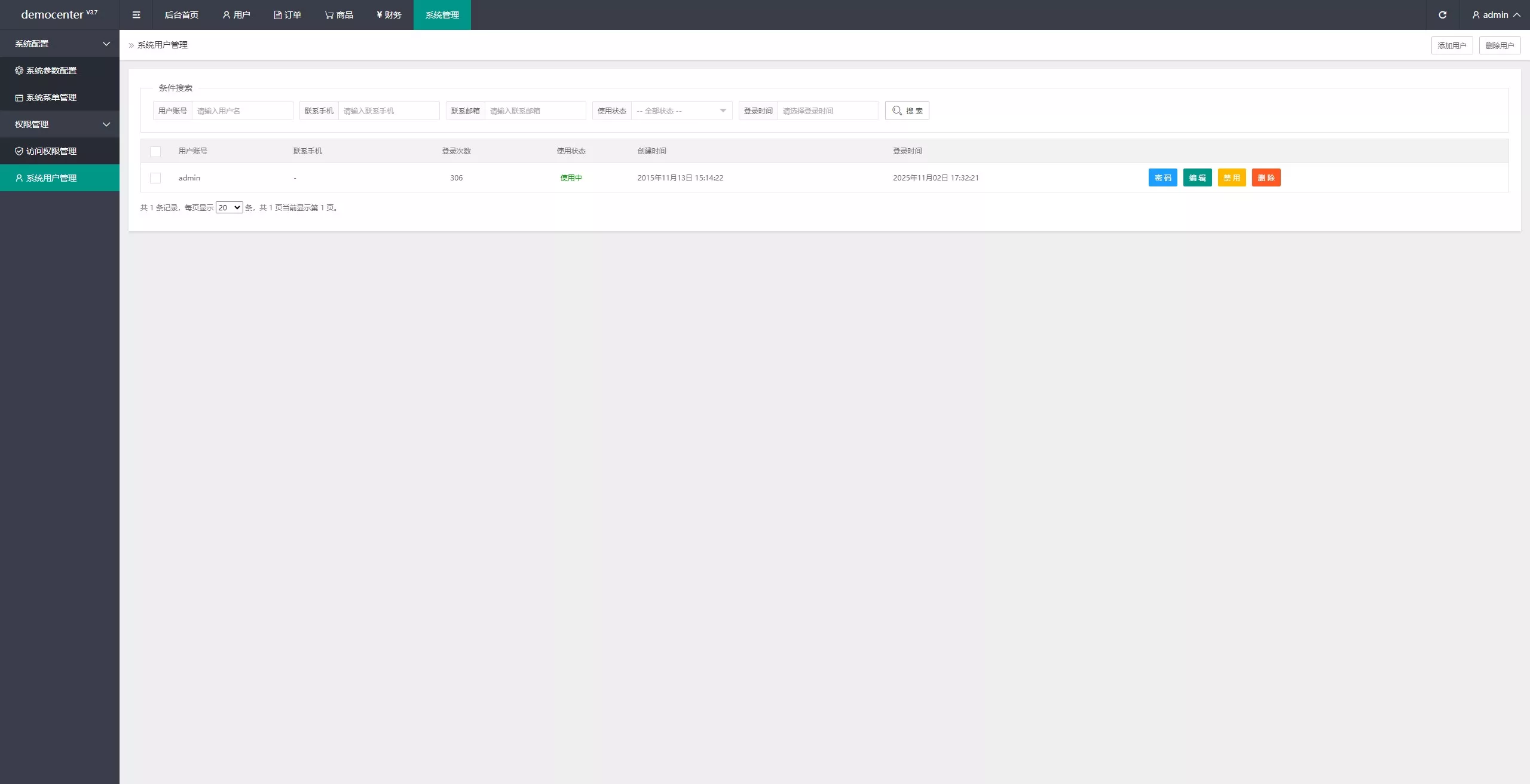Open the 使用状态 status dropdown

681,111
